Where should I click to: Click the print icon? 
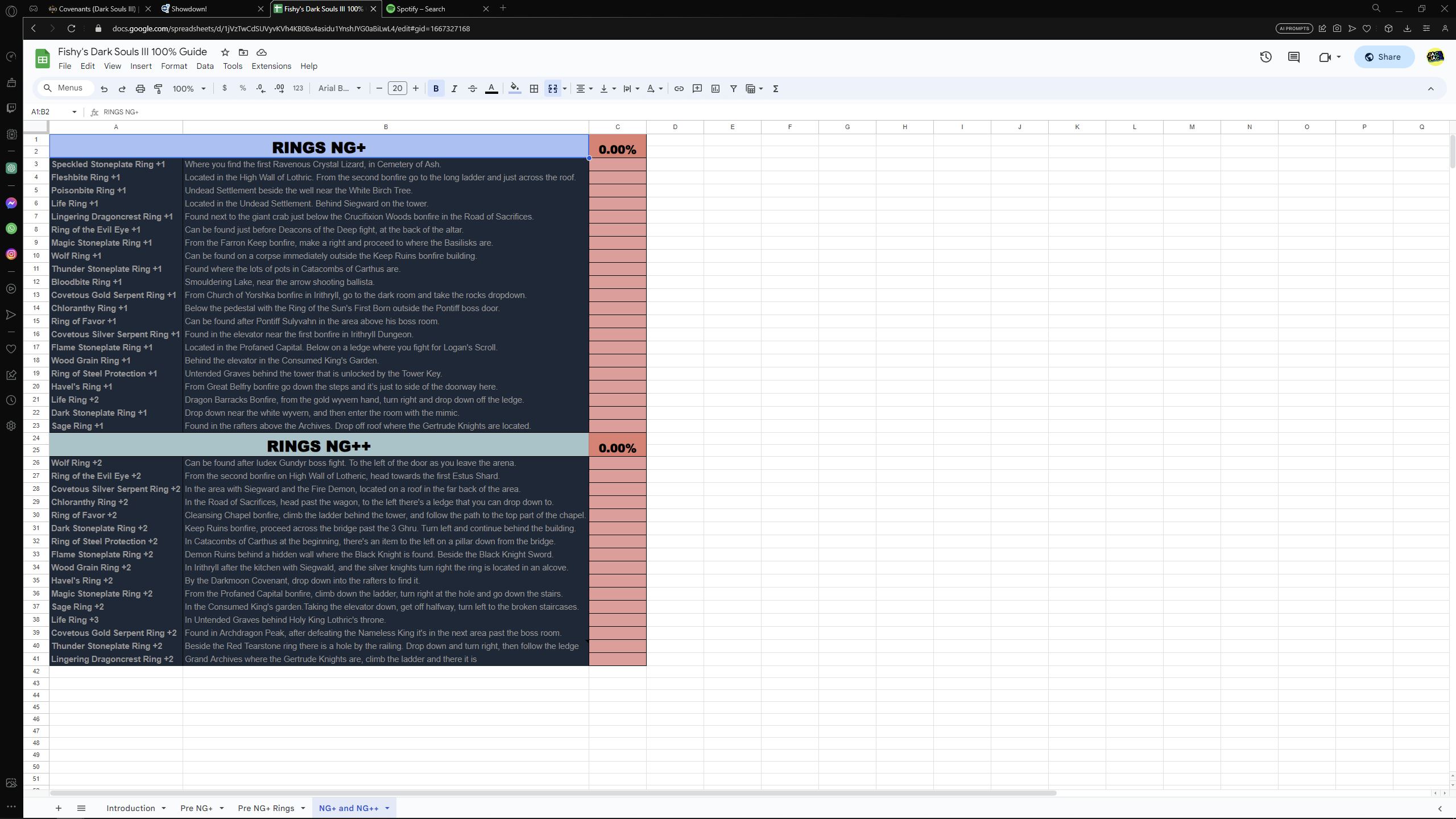(x=140, y=89)
